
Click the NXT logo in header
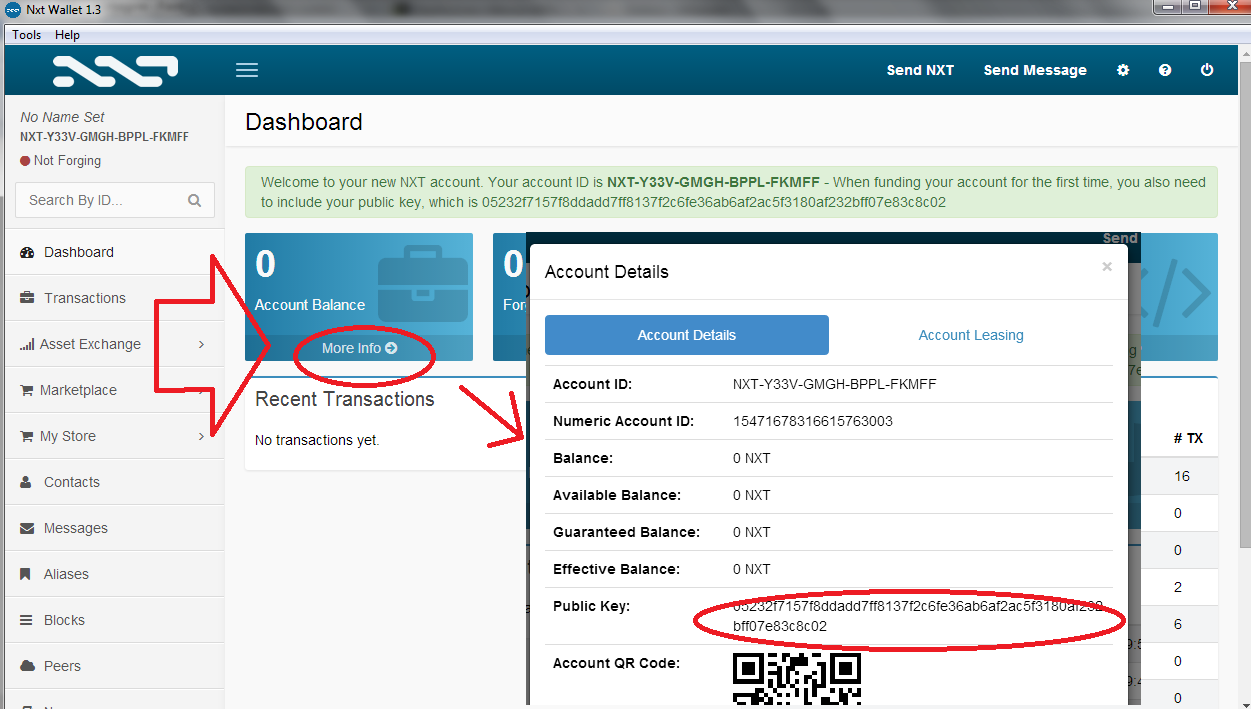(x=115, y=70)
